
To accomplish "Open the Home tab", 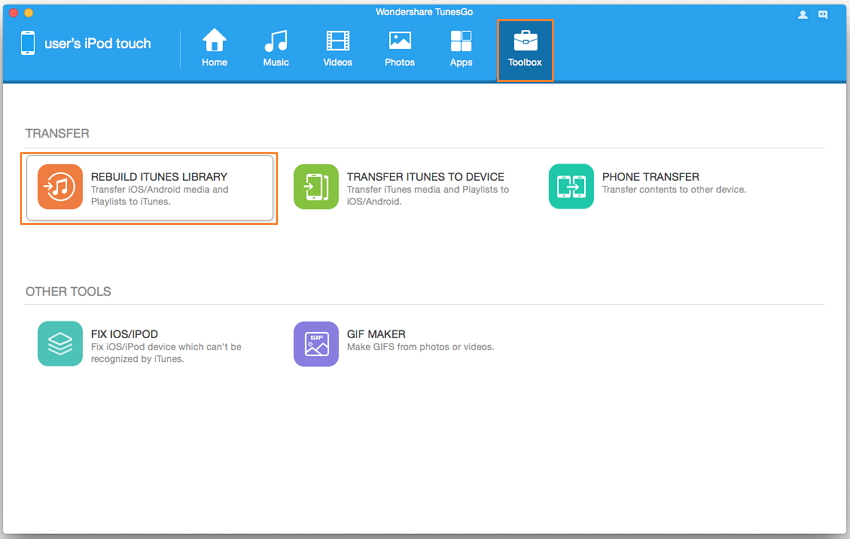I will click(214, 48).
